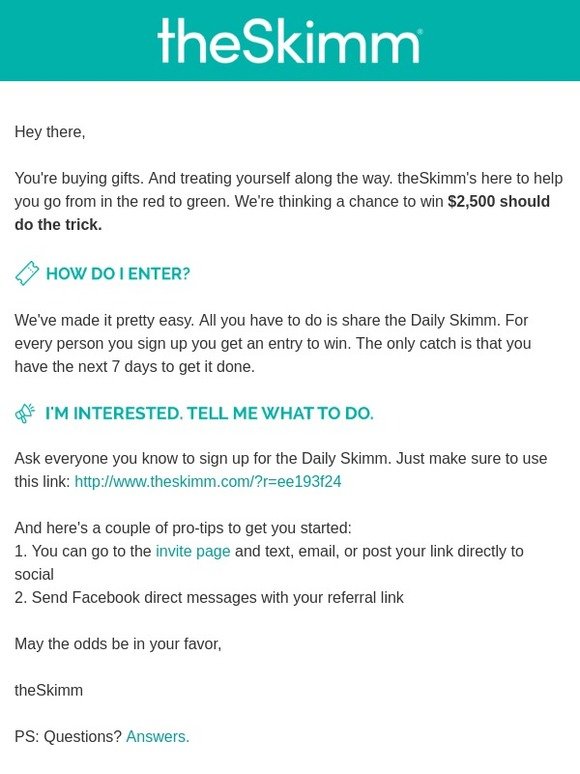Follow the Answers link in the PS
The width and height of the screenshot is (580, 774).
157,736
